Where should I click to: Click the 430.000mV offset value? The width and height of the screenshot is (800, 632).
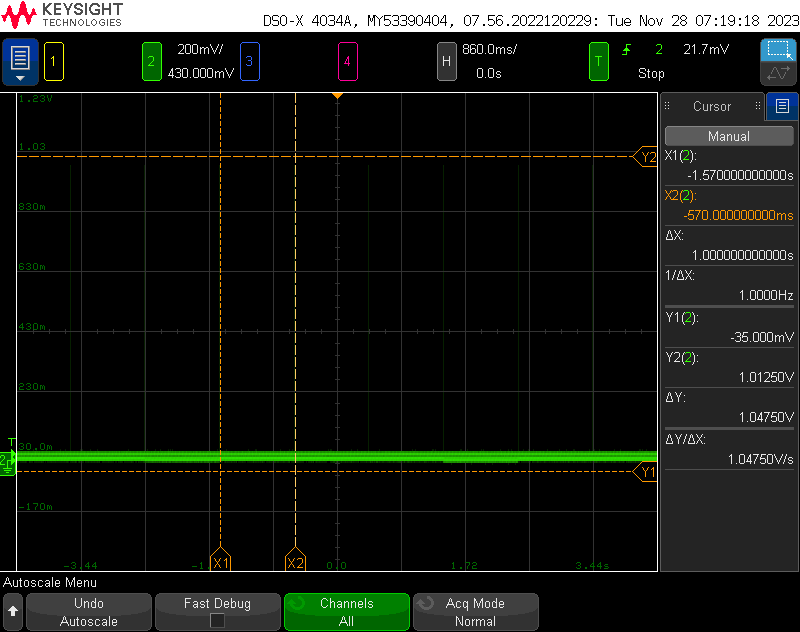tap(201, 73)
